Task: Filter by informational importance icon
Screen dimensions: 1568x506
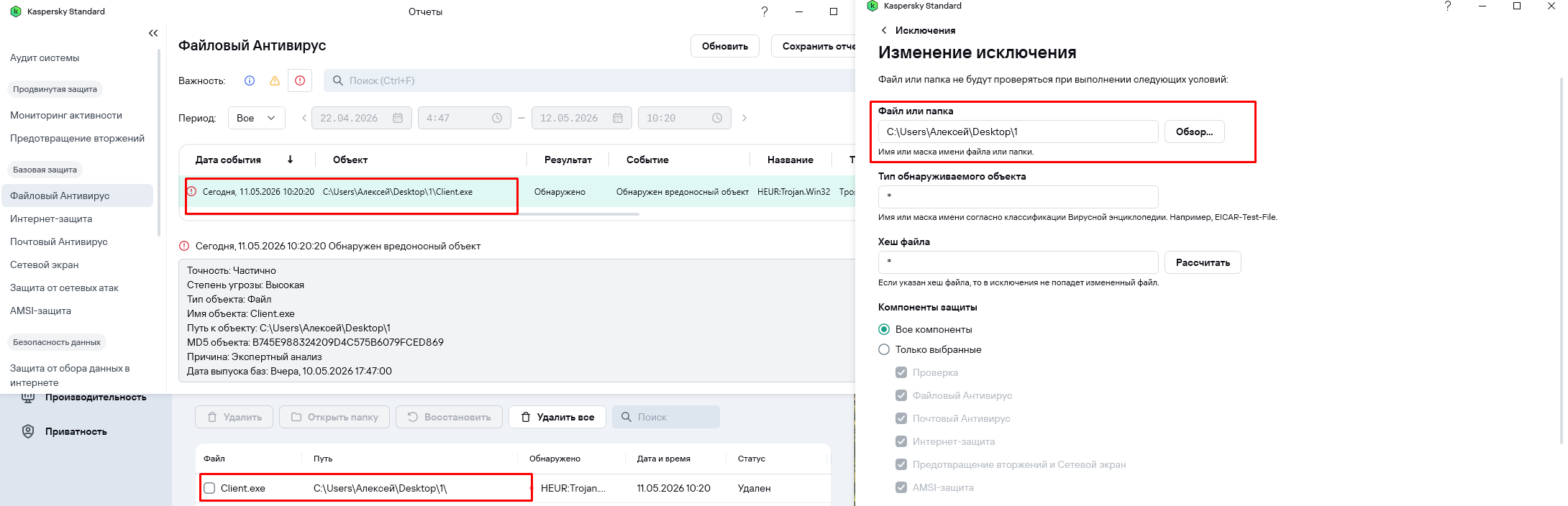Action: coord(250,80)
